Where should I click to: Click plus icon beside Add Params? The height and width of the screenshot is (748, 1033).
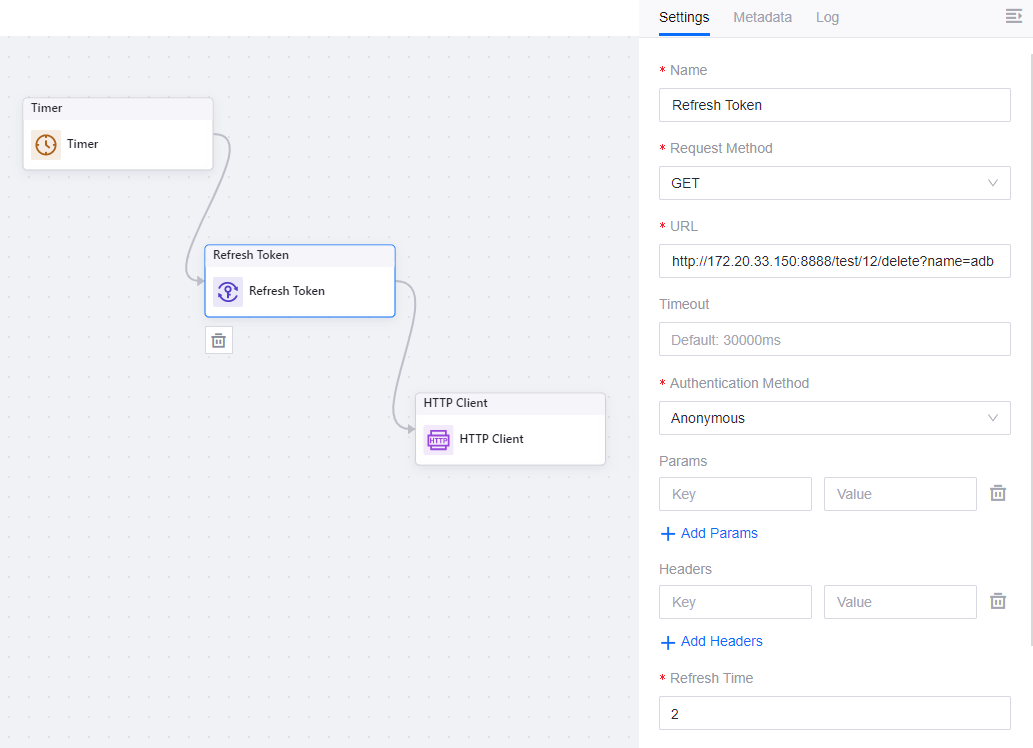pos(668,534)
